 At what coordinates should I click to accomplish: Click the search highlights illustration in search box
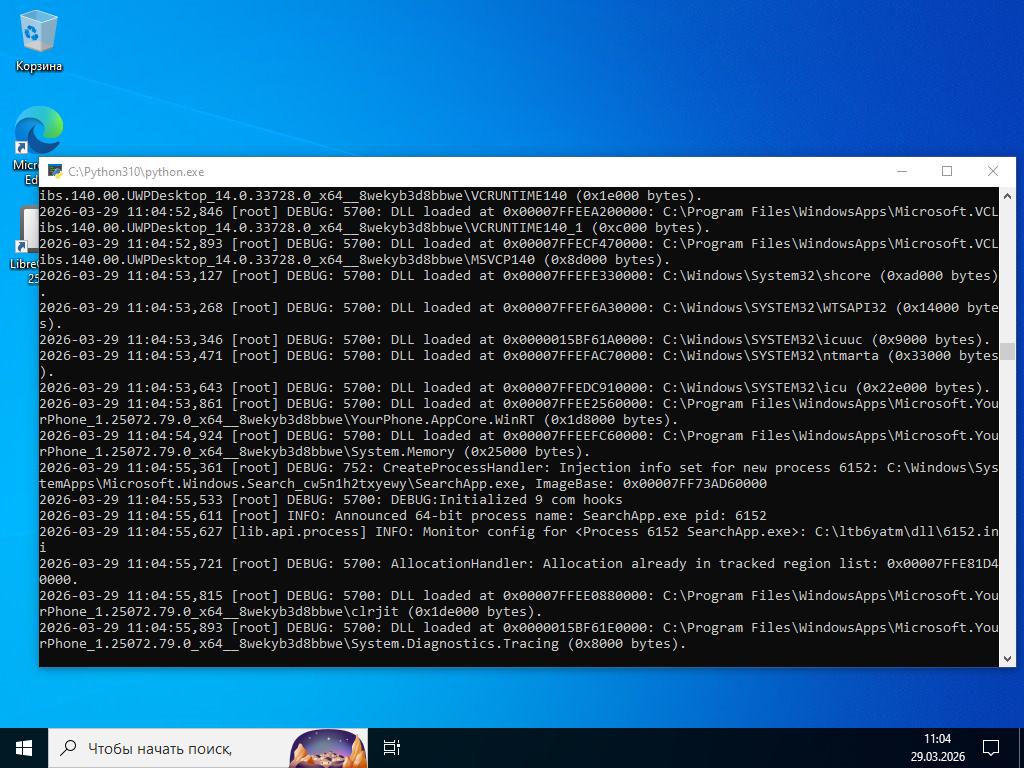327,748
